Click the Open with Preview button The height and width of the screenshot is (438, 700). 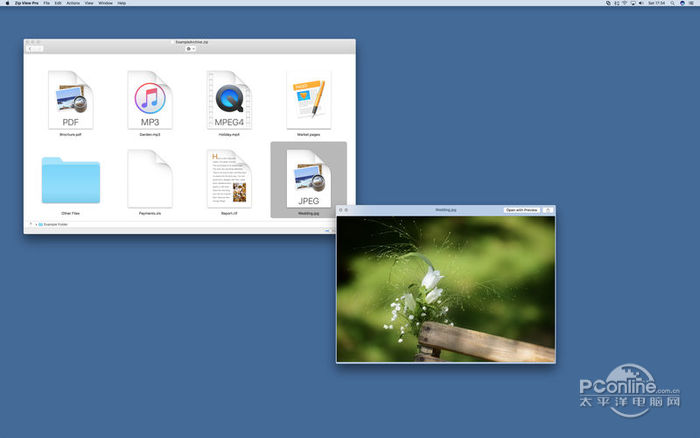pos(521,210)
